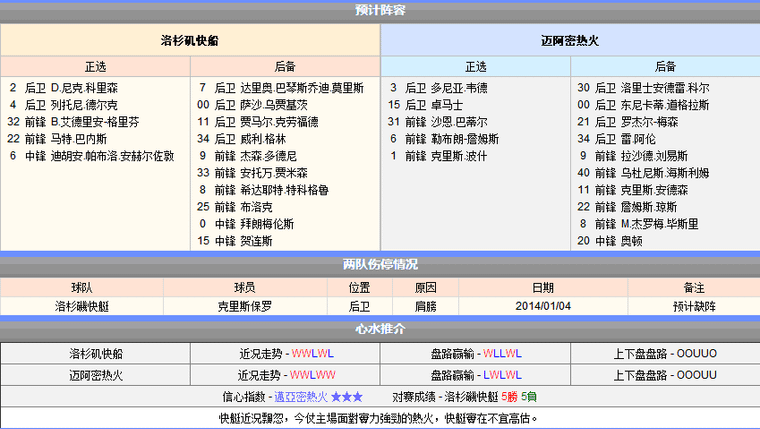The image size is (760, 429).
Task: Click the 洛杉矶快船 lineup team heading
Action: [x=190, y=40]
